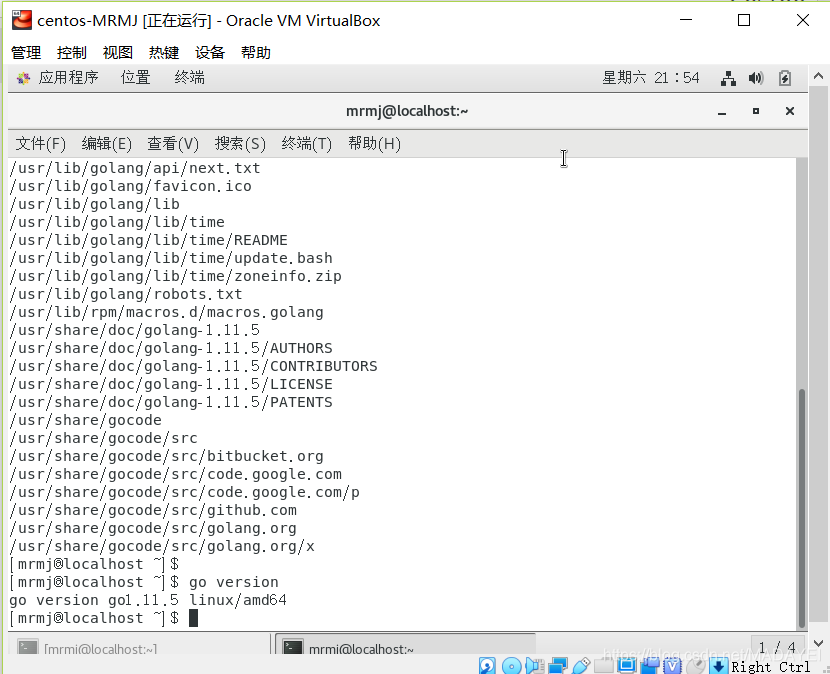Click the '/usr/lib/golang/lib/time/zoneinfo.zip' line
The image size is (830, 674).
(175, 276)
